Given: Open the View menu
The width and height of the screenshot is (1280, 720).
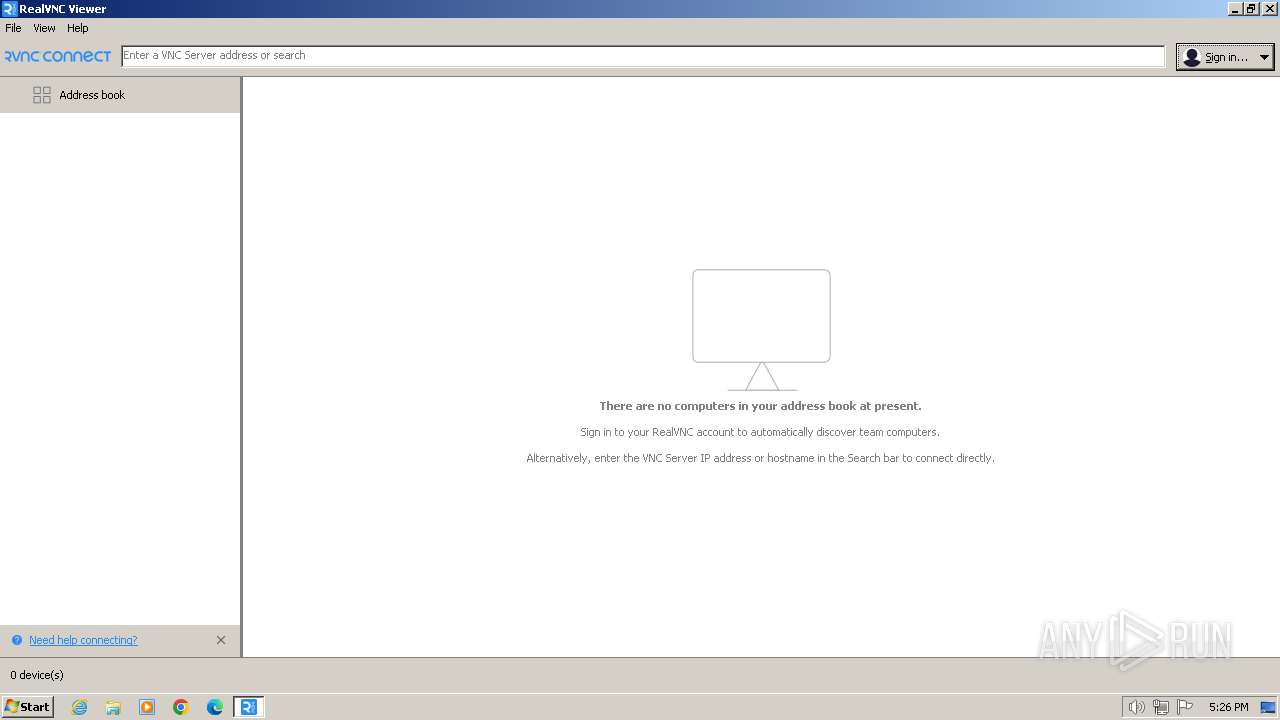Looking at the screenshot, I should [44, 28].
